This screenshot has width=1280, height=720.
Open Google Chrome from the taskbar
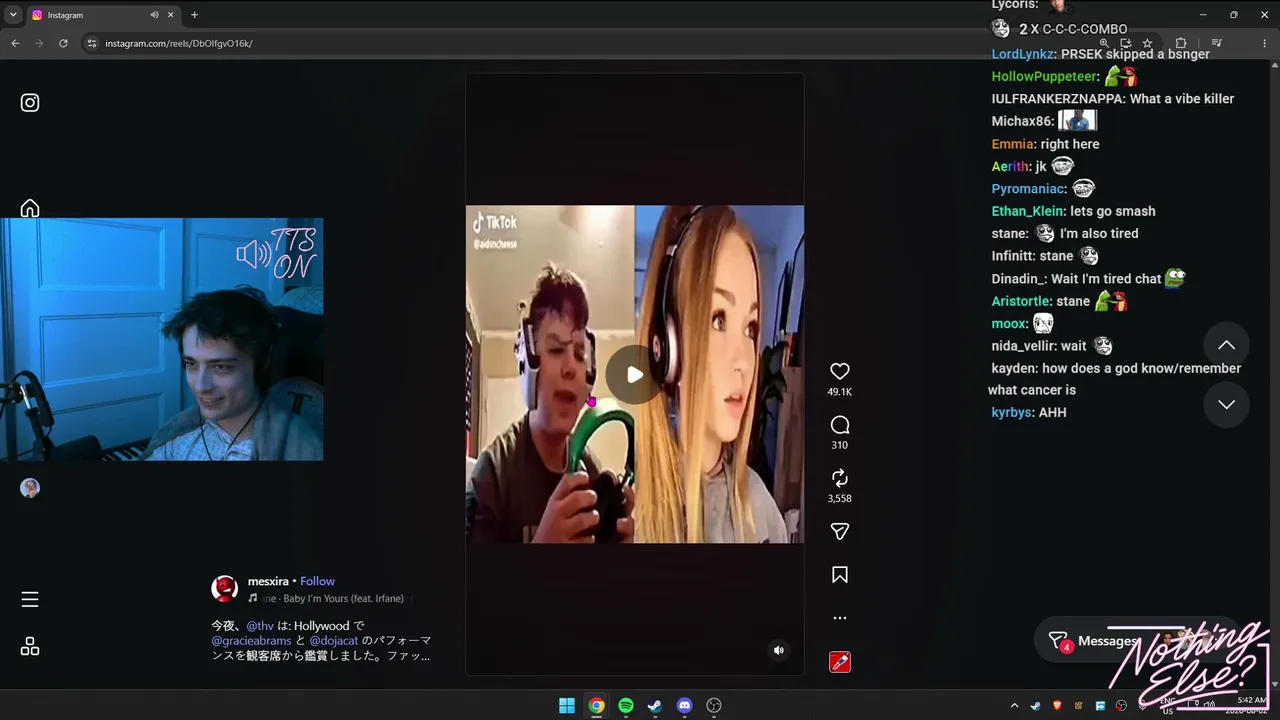pos(596,705)
